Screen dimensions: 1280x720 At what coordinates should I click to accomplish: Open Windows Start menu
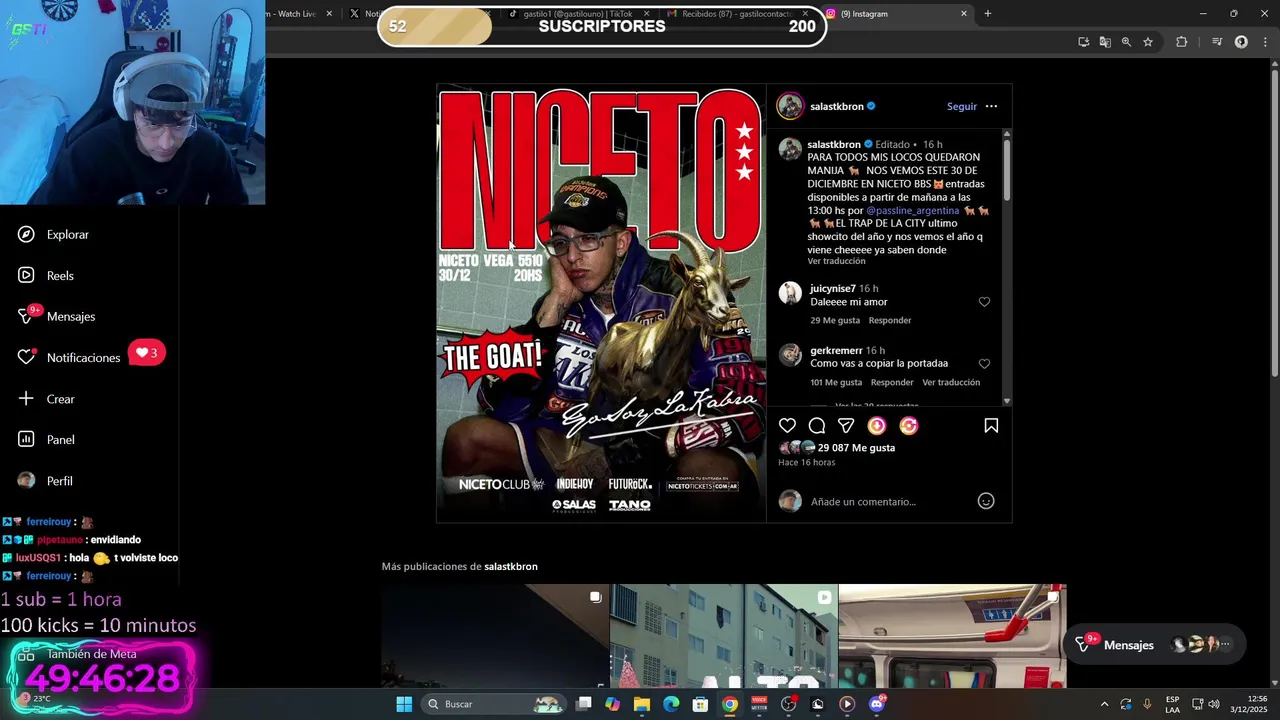(x=404, y=704)
